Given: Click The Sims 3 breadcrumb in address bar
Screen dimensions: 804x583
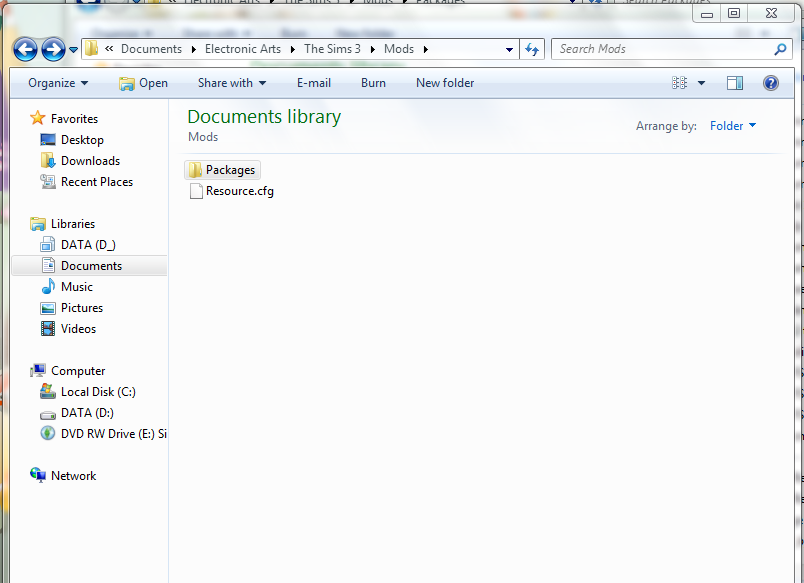Looking at the screenshot, I should click(332, 49).
